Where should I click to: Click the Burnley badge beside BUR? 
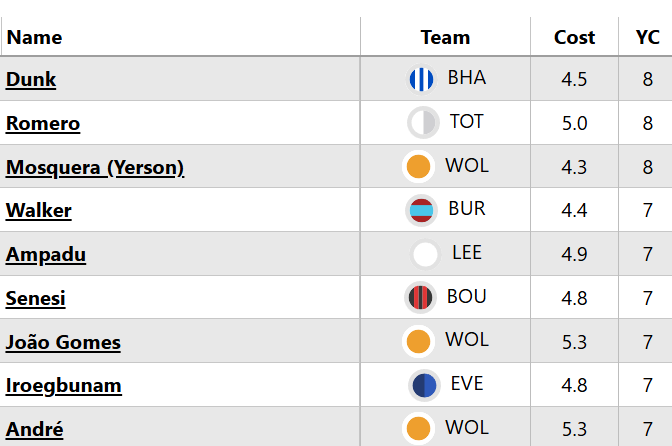coord(421,211)
